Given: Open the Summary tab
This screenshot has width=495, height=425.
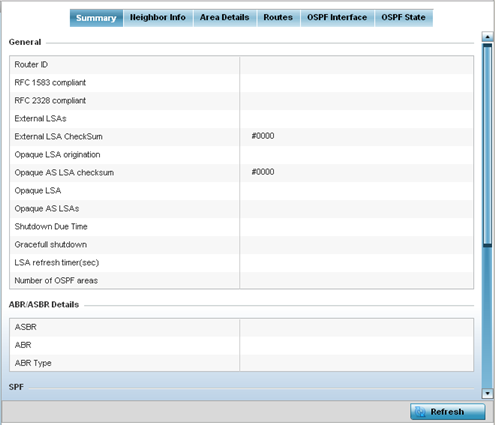Looking at the screenshot, I should pos(96,18).
